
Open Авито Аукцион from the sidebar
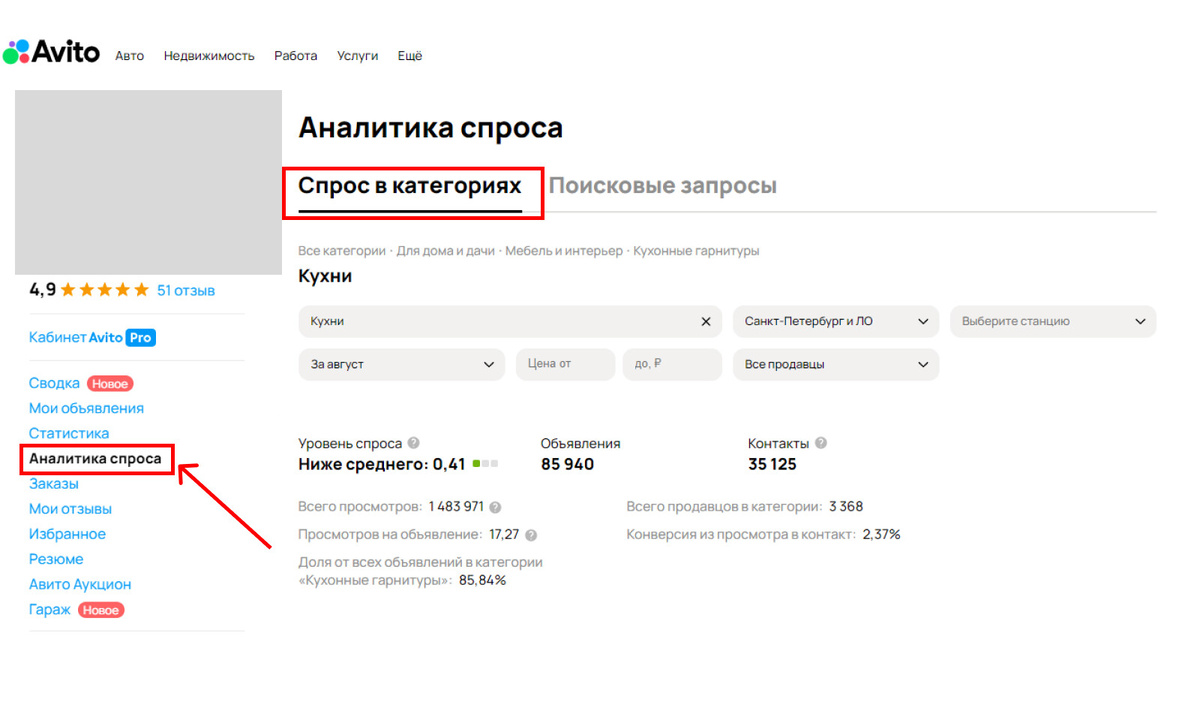pyautogui.click(x=79, y=584)
